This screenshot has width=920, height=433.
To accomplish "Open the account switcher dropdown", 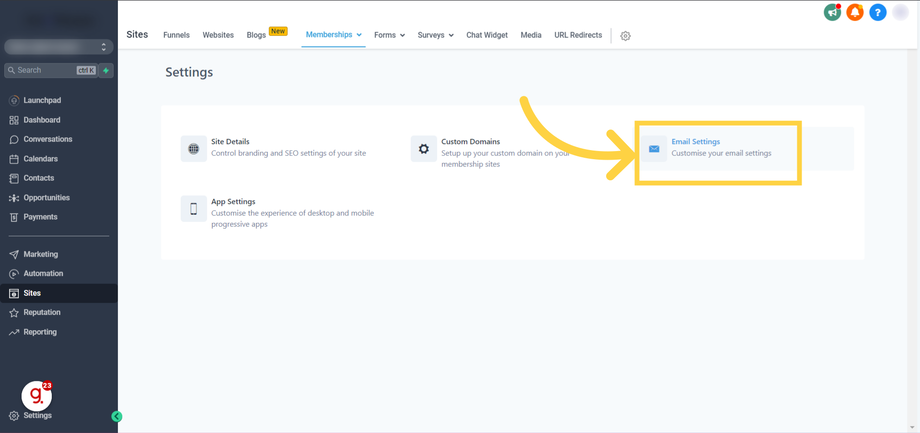I will 59,47.
